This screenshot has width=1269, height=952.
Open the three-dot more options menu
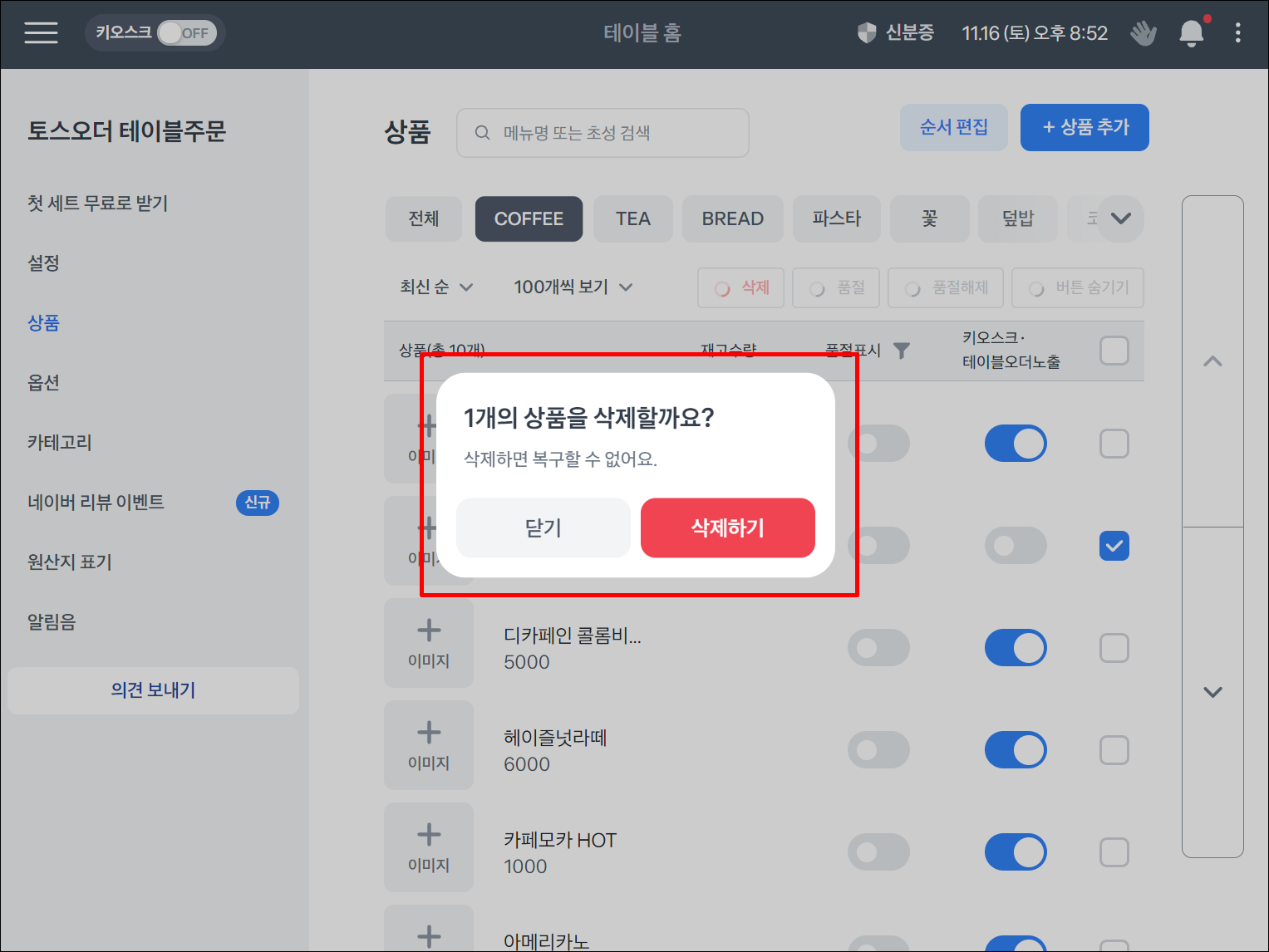(1237, 33)
